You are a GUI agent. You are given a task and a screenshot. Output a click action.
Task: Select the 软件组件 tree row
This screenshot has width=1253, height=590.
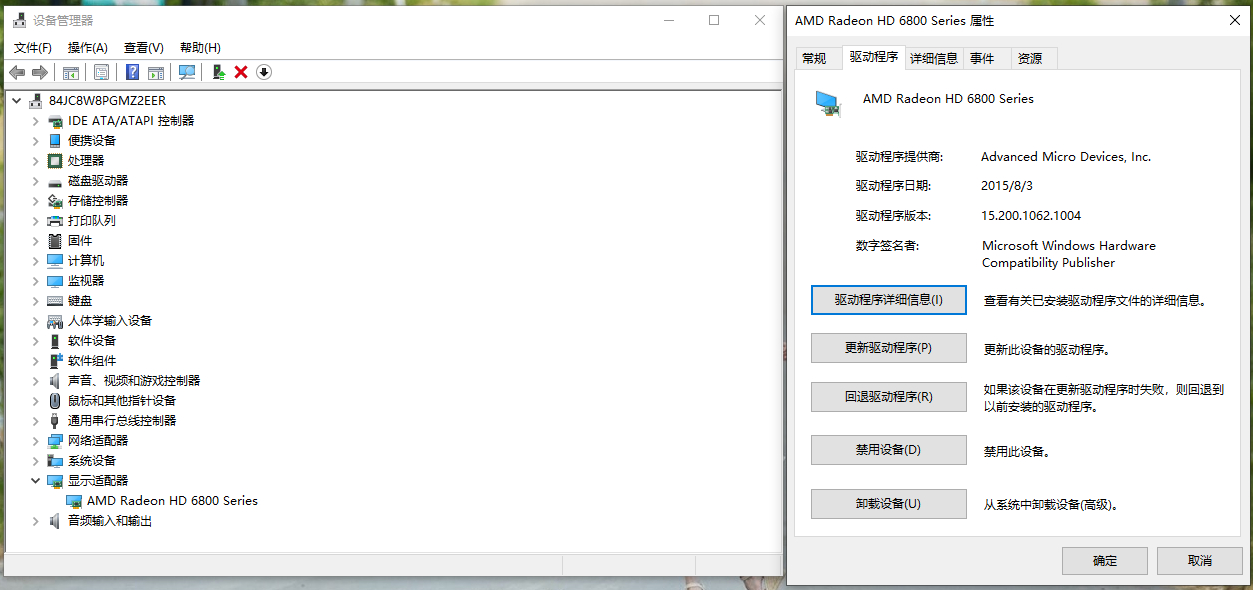(92, 361)
